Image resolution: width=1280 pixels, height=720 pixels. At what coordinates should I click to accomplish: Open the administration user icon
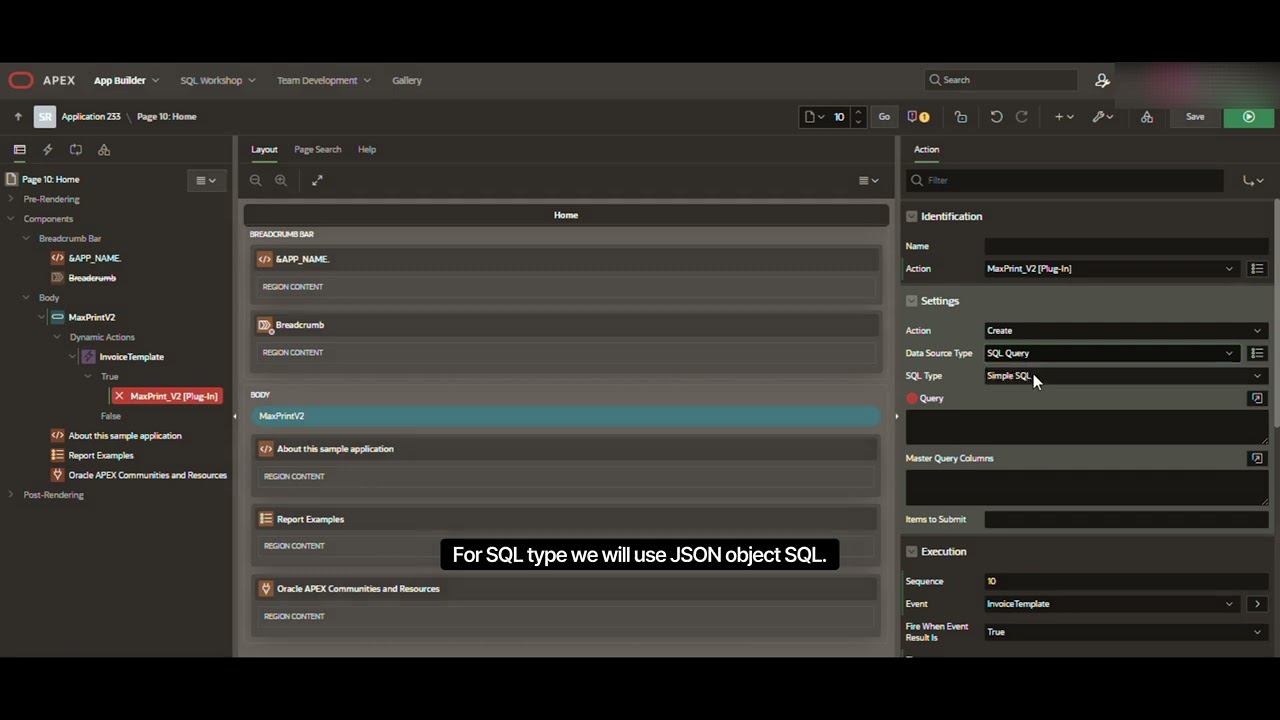coord(1102,80)
